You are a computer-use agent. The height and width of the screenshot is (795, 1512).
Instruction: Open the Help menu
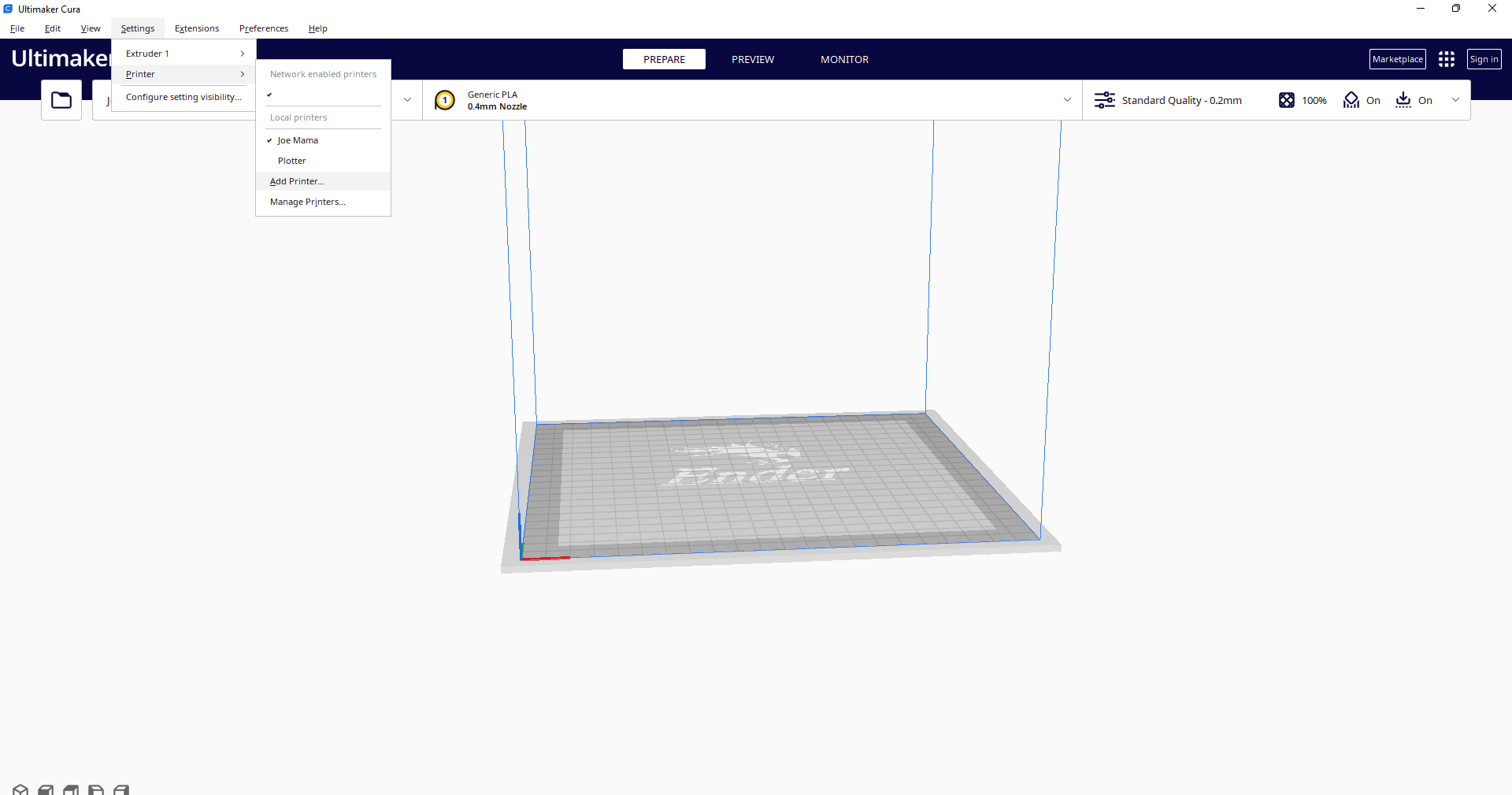pyautogui.click(x=318, y=28)
